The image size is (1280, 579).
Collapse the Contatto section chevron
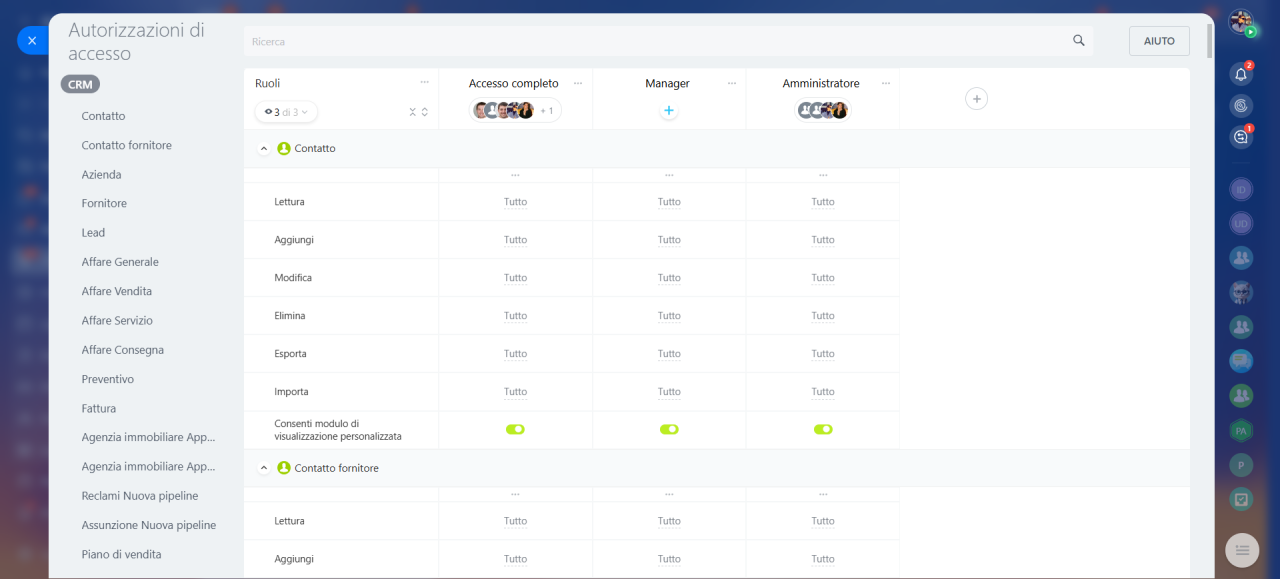264,148
